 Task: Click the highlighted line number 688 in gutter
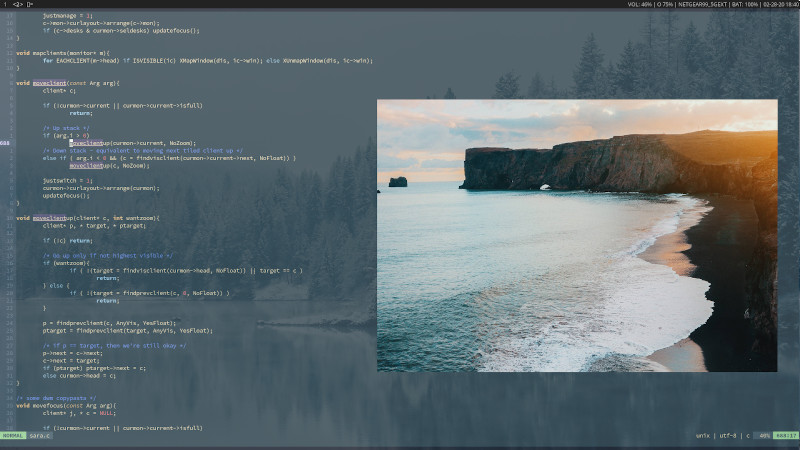6,143
